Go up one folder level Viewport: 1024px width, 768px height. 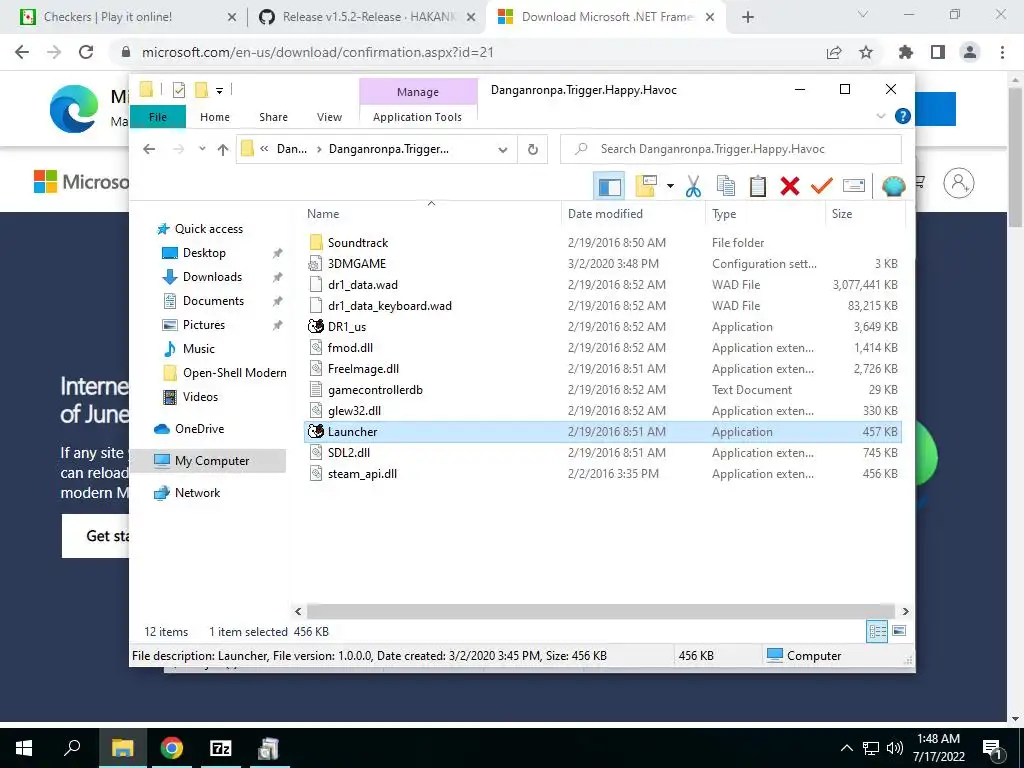click(223, 150)
